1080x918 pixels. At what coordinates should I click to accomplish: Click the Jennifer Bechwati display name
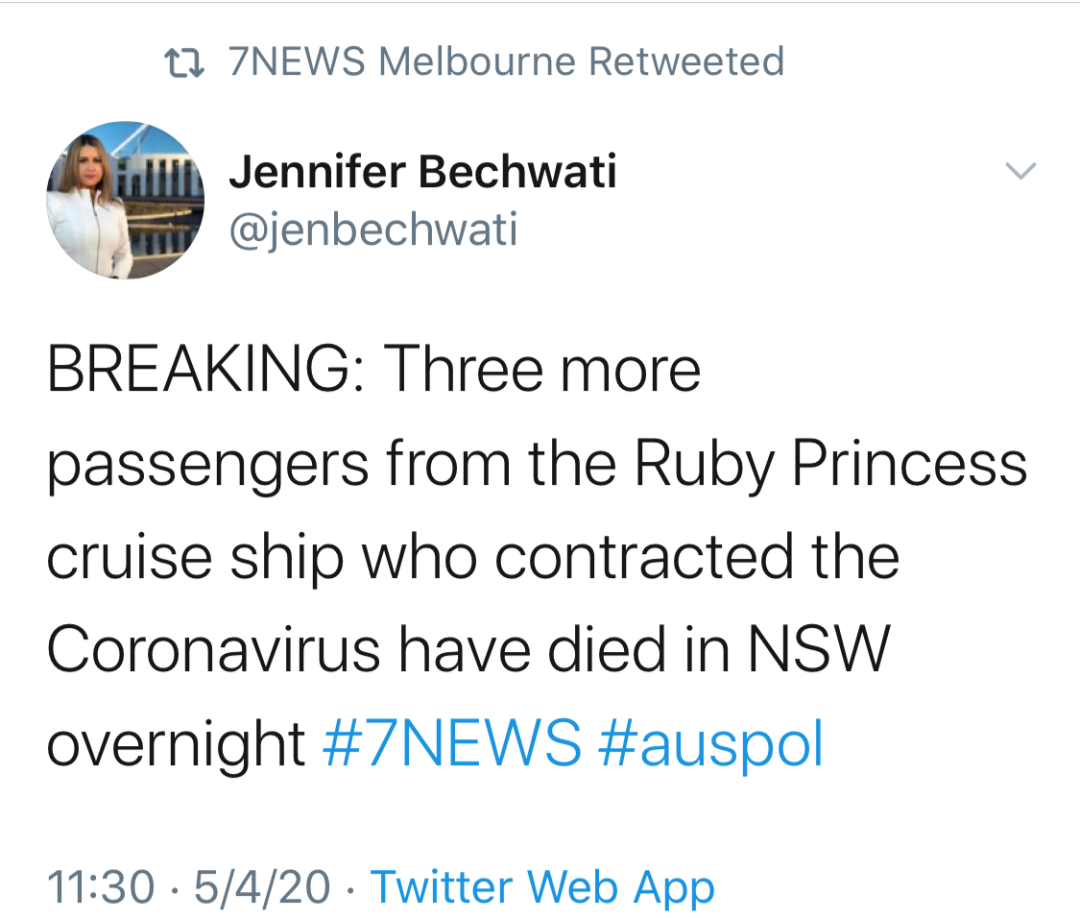pos(422,171)
